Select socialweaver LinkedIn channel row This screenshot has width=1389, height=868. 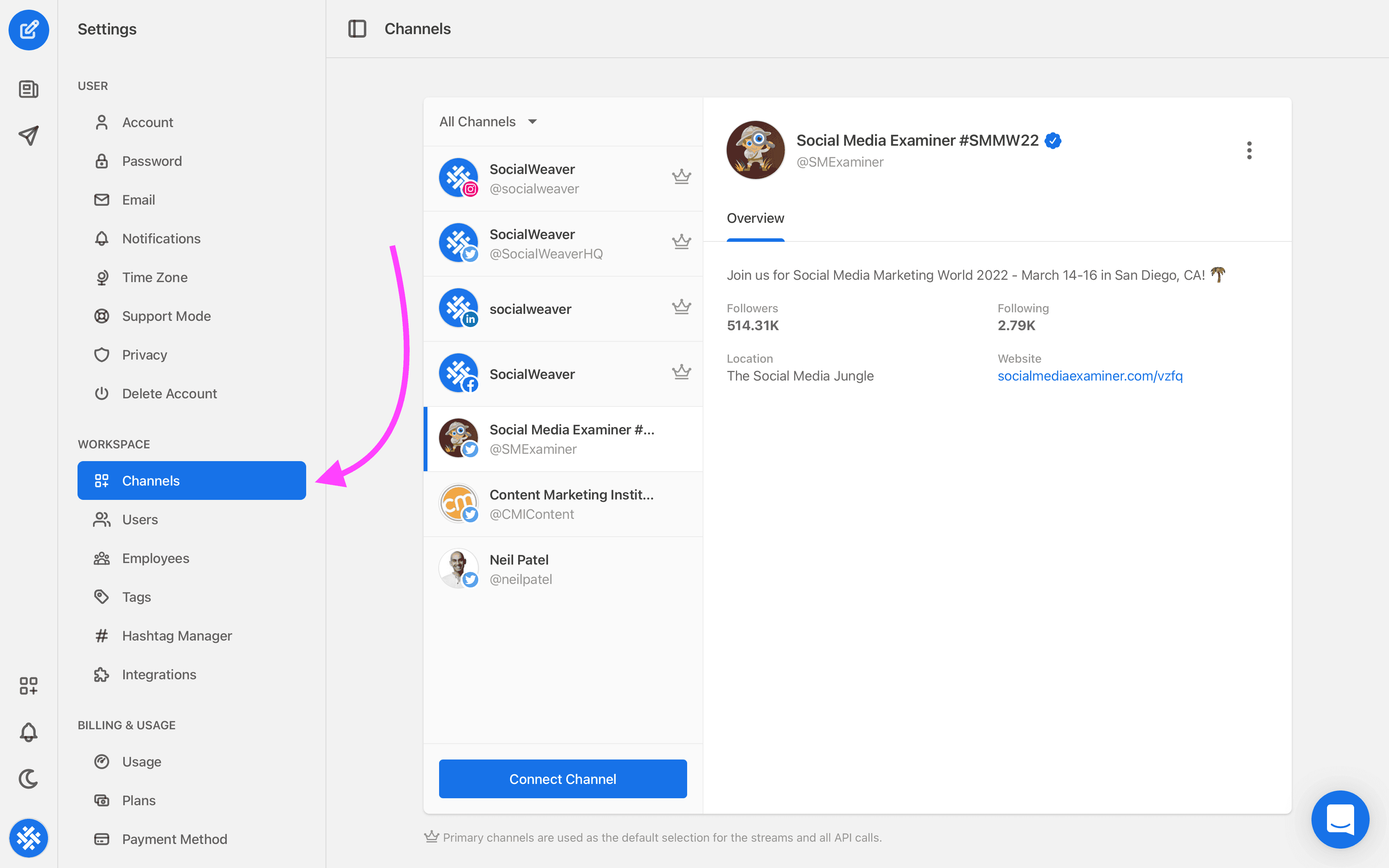point(563,309)
